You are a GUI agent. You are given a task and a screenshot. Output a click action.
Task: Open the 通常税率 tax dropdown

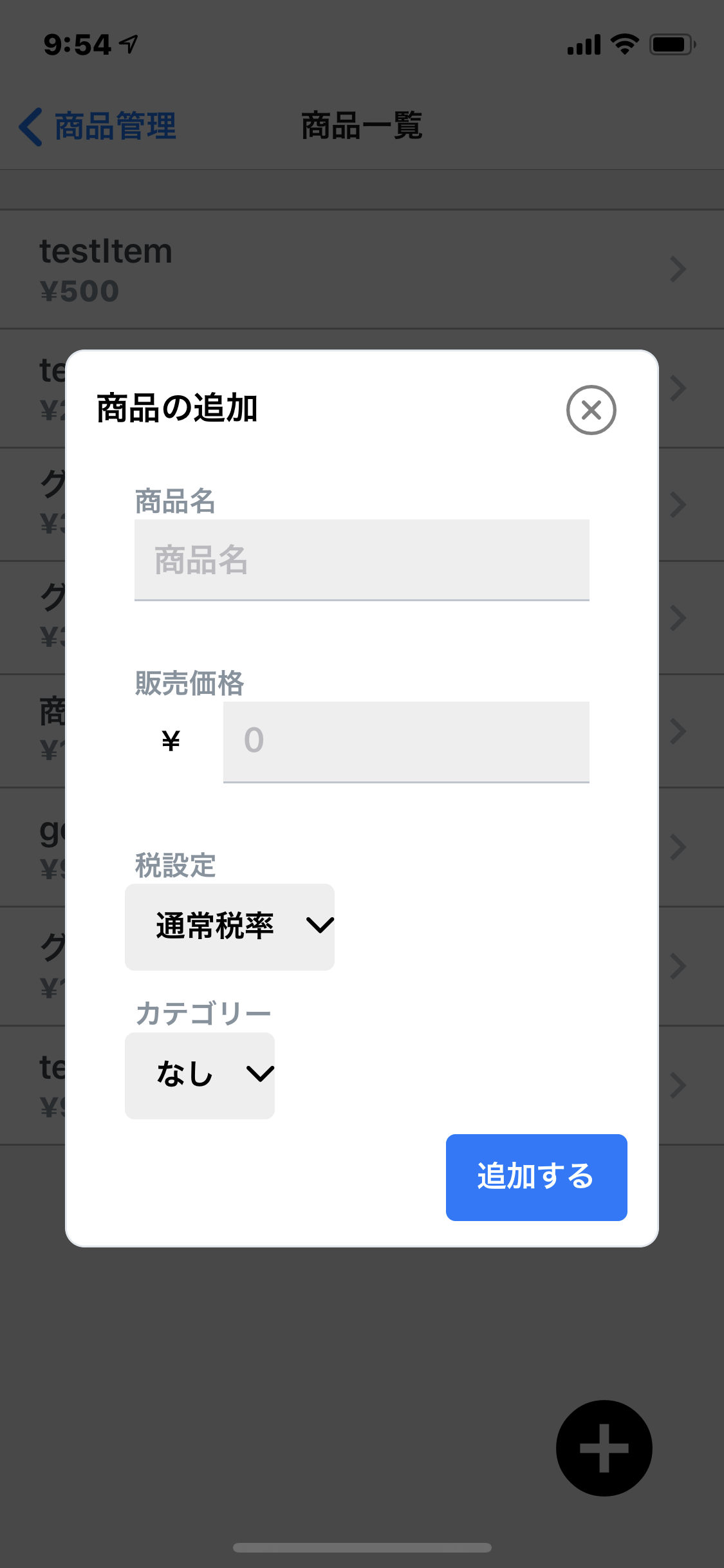tap(230, 927)
